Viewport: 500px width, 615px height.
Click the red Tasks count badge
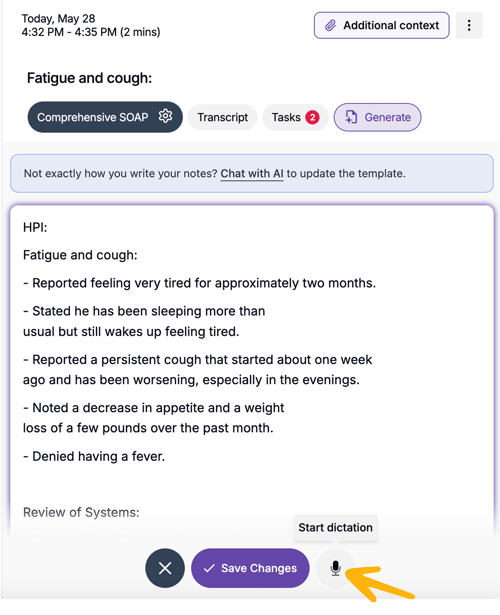point(313,117)
